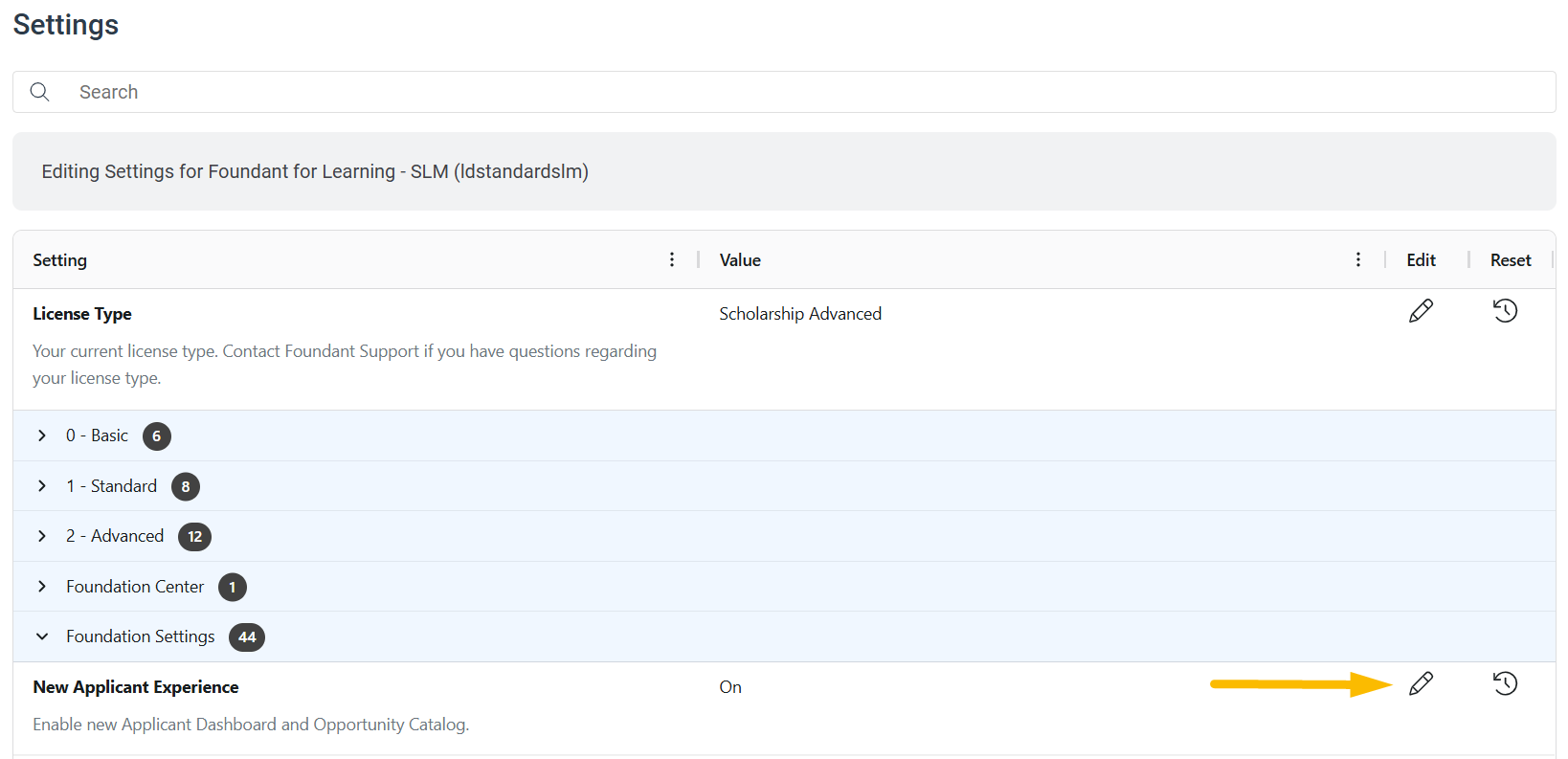
Task: Edit the New Applicant Experience setting
Action: point(1421,683)
